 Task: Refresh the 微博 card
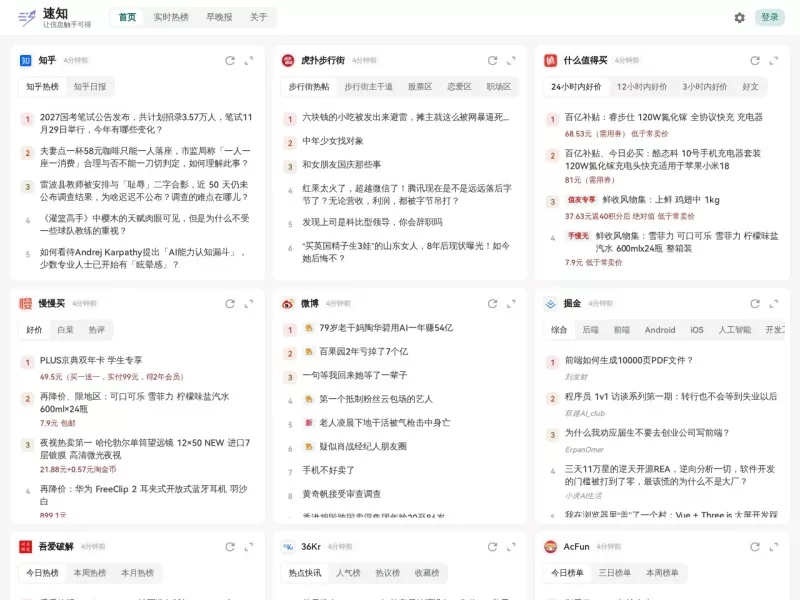(492, 304)
